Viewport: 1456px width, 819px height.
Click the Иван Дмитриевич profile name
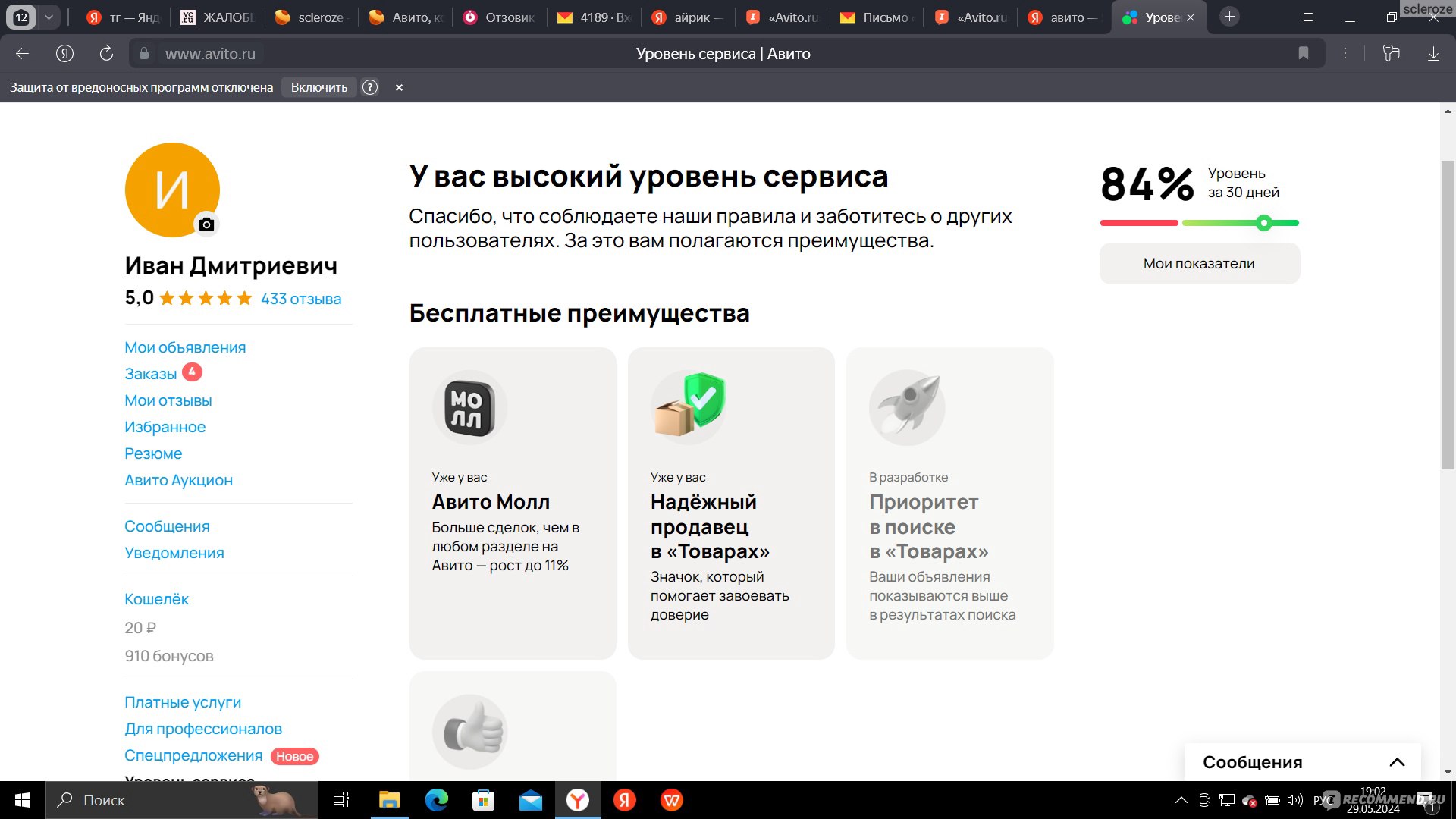231,265
